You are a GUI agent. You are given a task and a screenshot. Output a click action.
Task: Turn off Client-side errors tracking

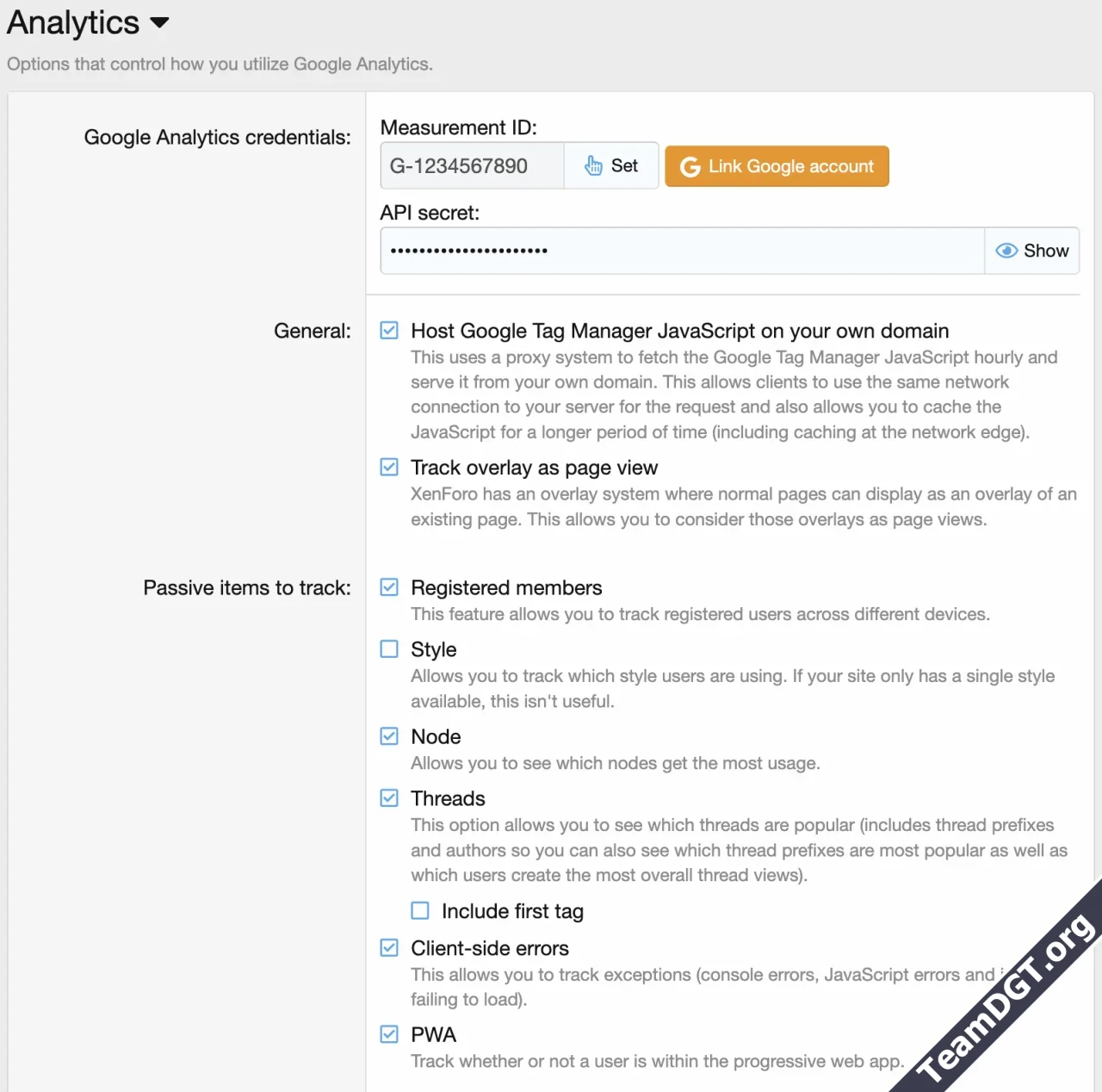(x=389, y=947)
